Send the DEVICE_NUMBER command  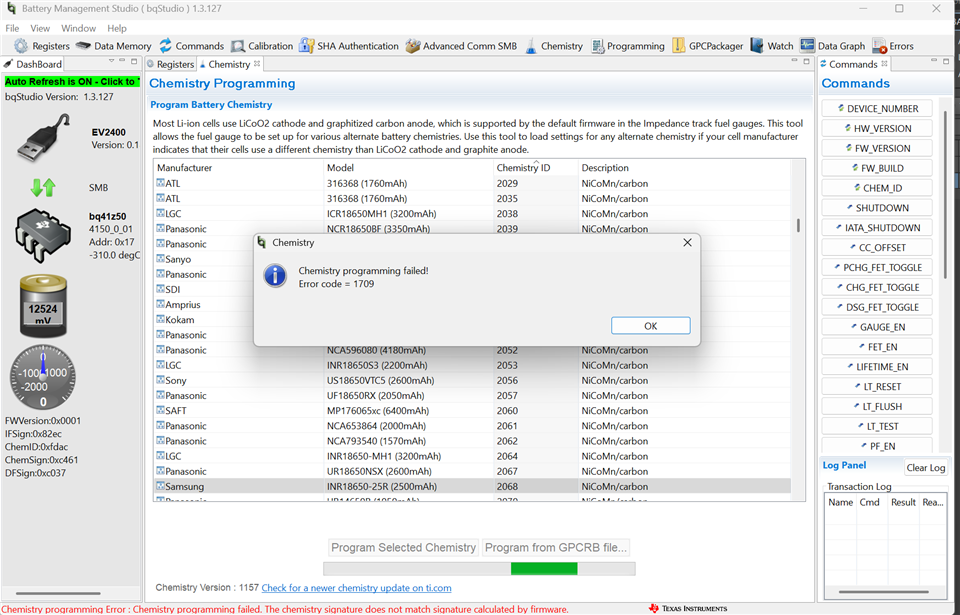point(877,108)
